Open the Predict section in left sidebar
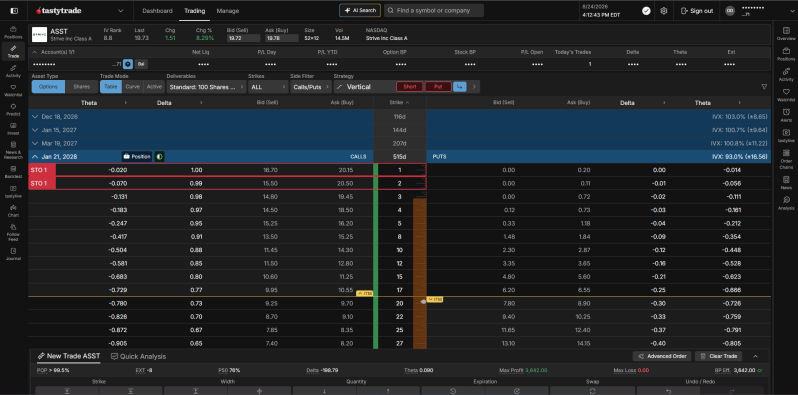The width and height of the screenshot is (798, 395). click(x=13, y=109)
